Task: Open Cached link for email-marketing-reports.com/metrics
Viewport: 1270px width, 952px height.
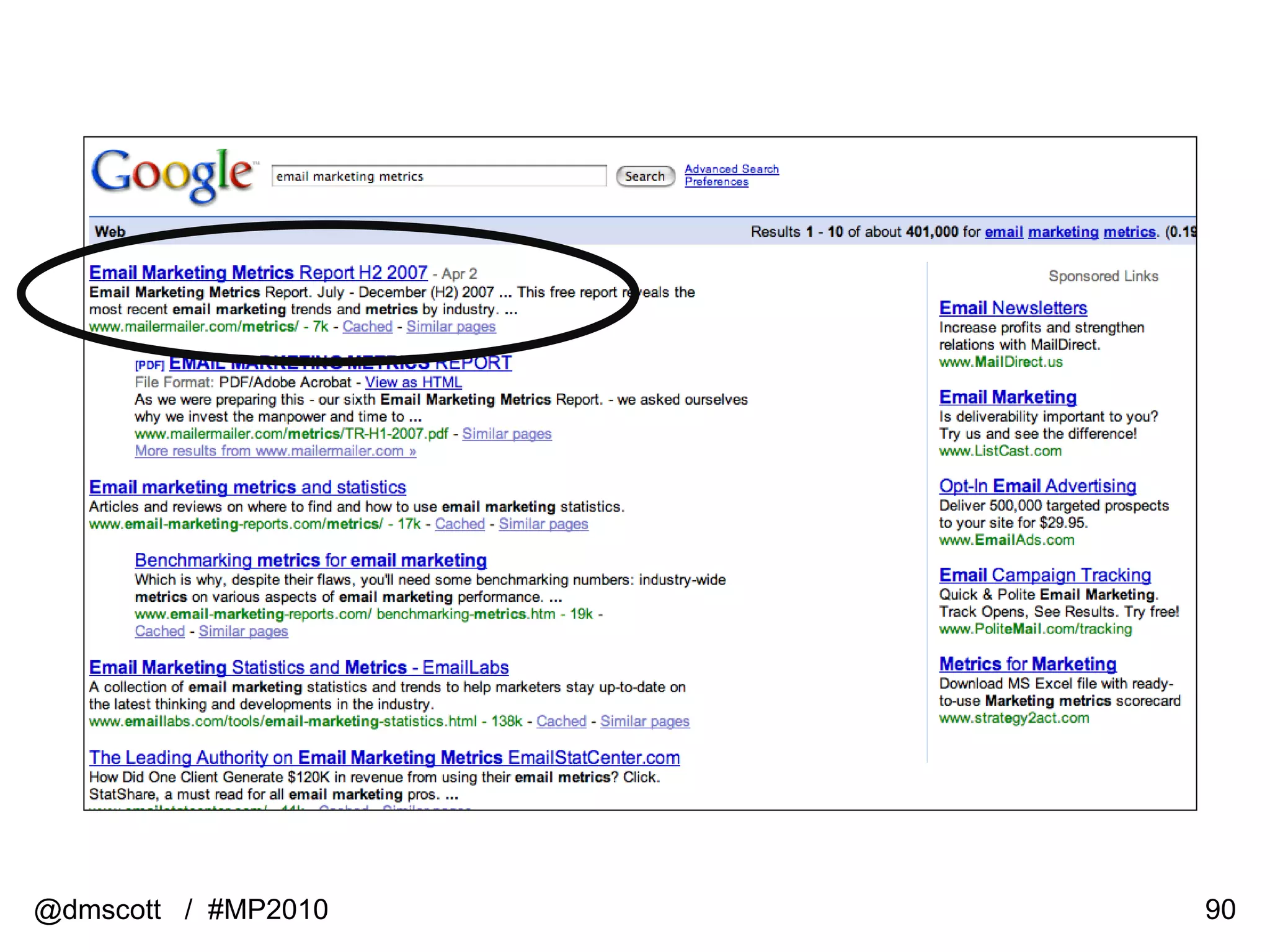Action: 460,524
